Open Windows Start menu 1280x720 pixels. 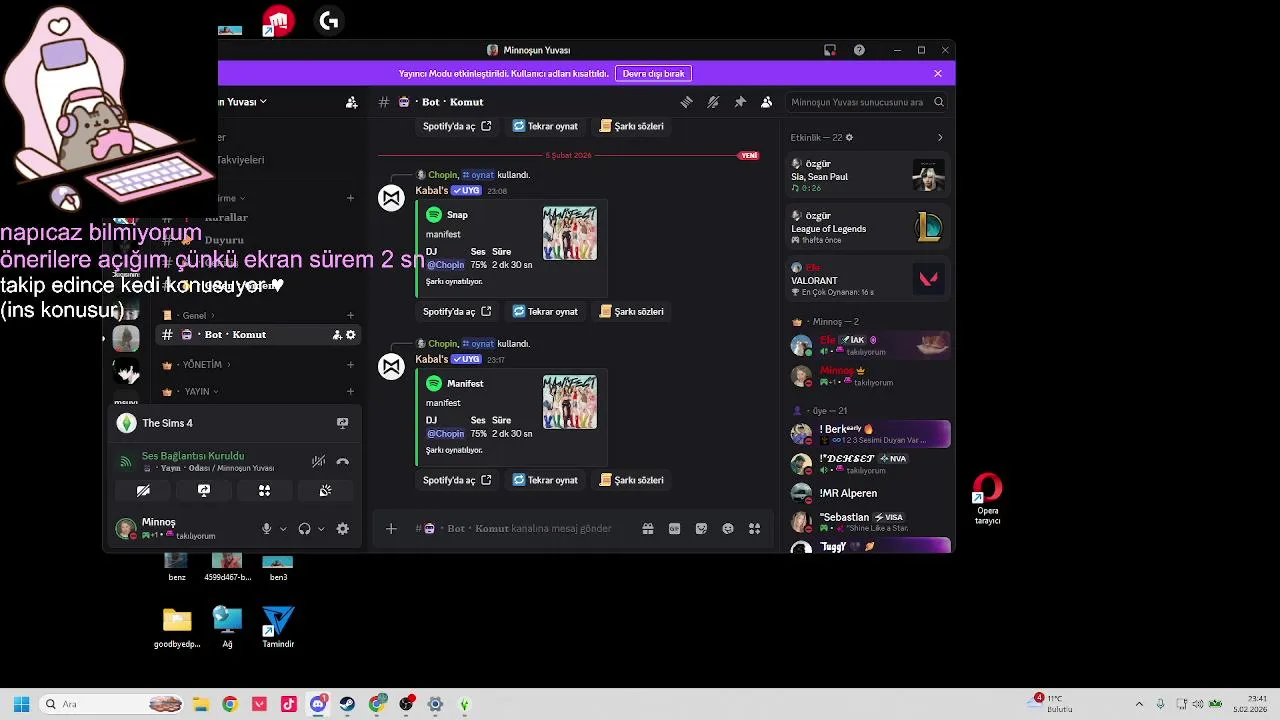[21, 704]
